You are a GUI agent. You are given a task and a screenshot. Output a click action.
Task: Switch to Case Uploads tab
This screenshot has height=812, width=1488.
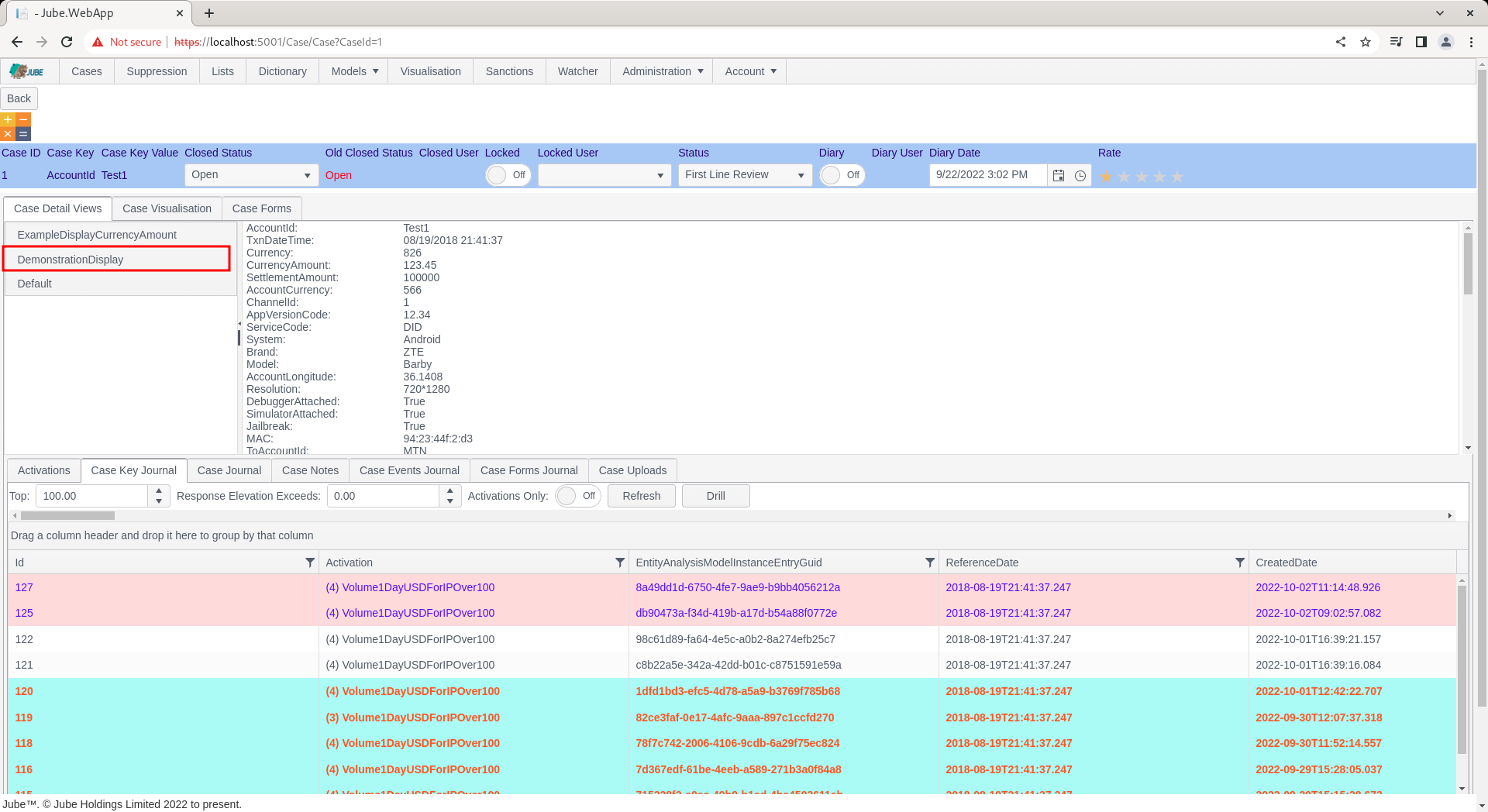(x=632, y=470)
